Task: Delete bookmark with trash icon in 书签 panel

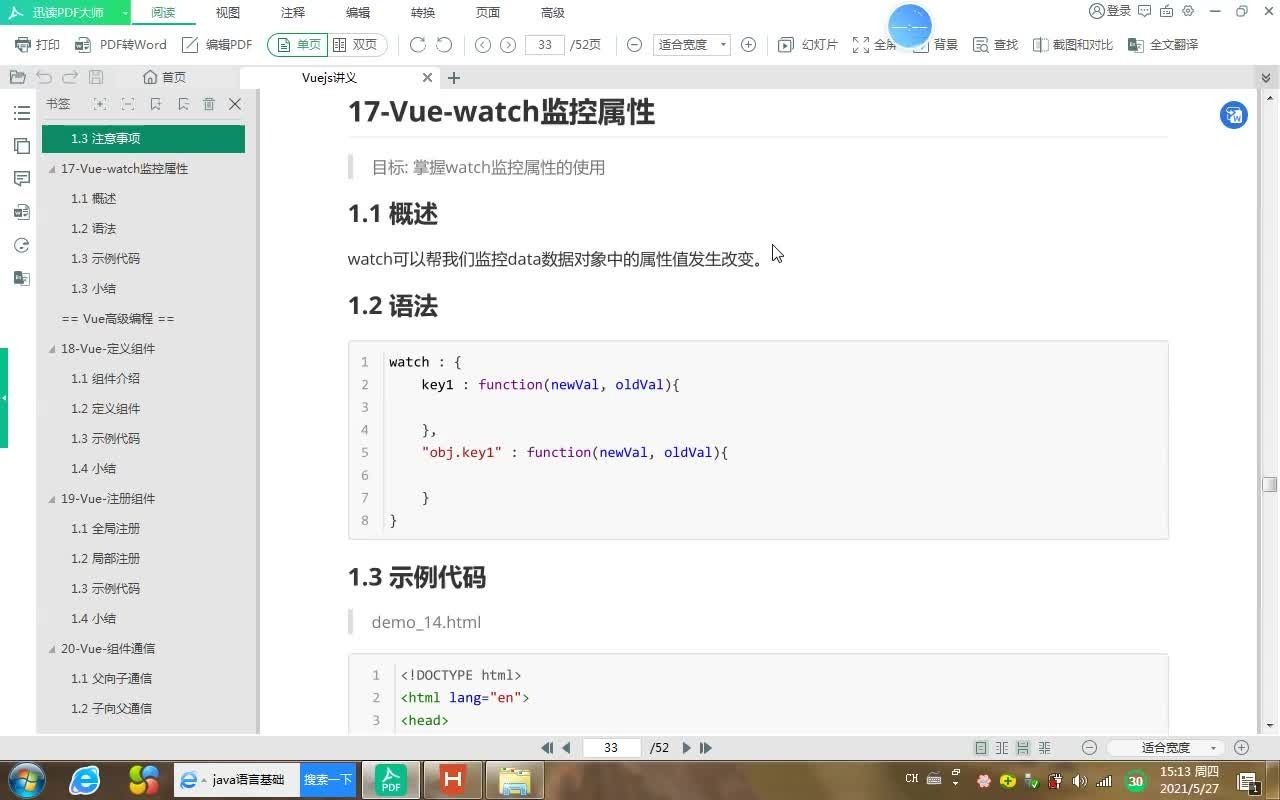Action: (x=209, y=104)
